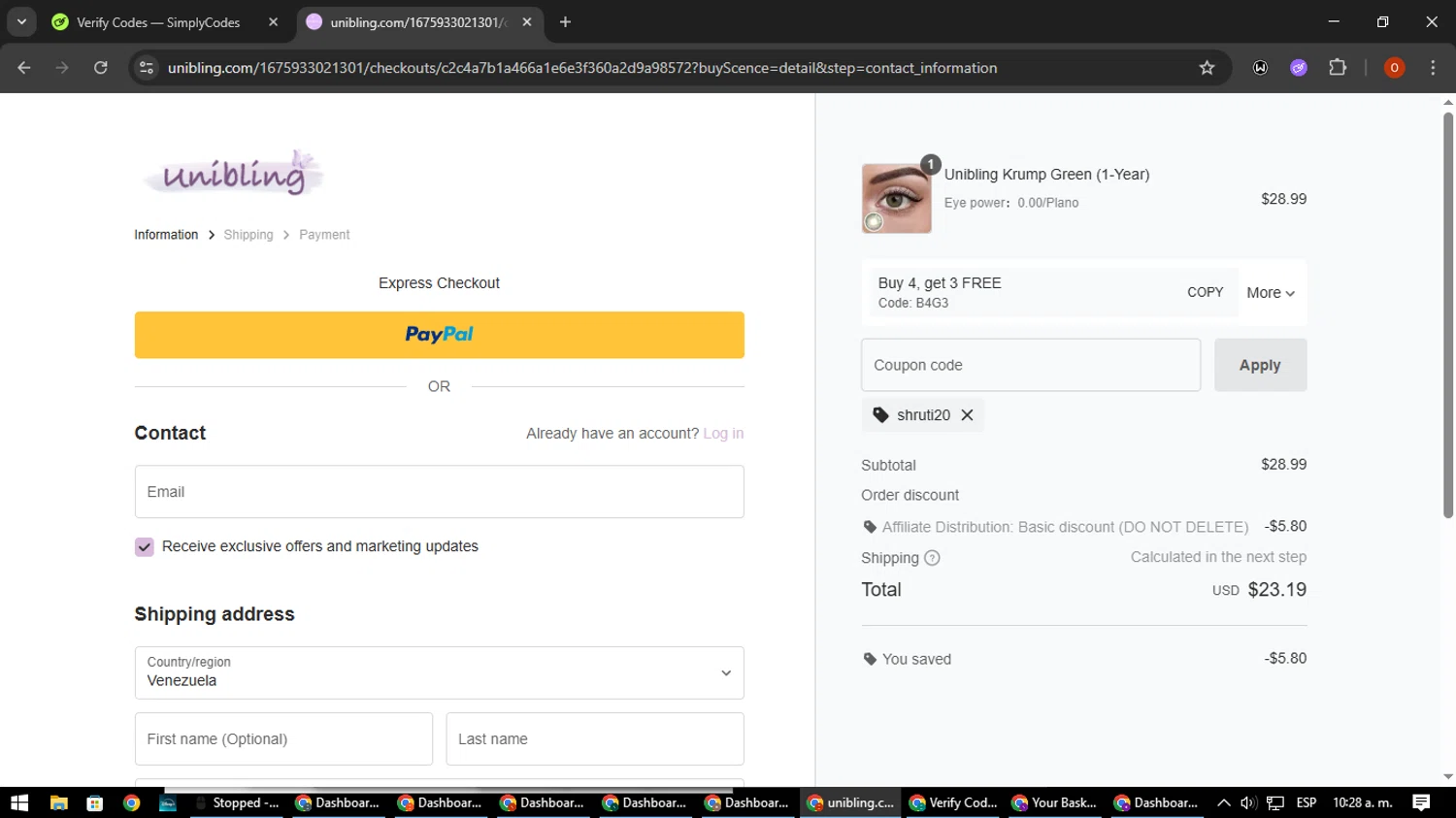The width and height of the screenshot is (1456, 818).
Task: Open the notification center icon
Action: (1421, 802)
